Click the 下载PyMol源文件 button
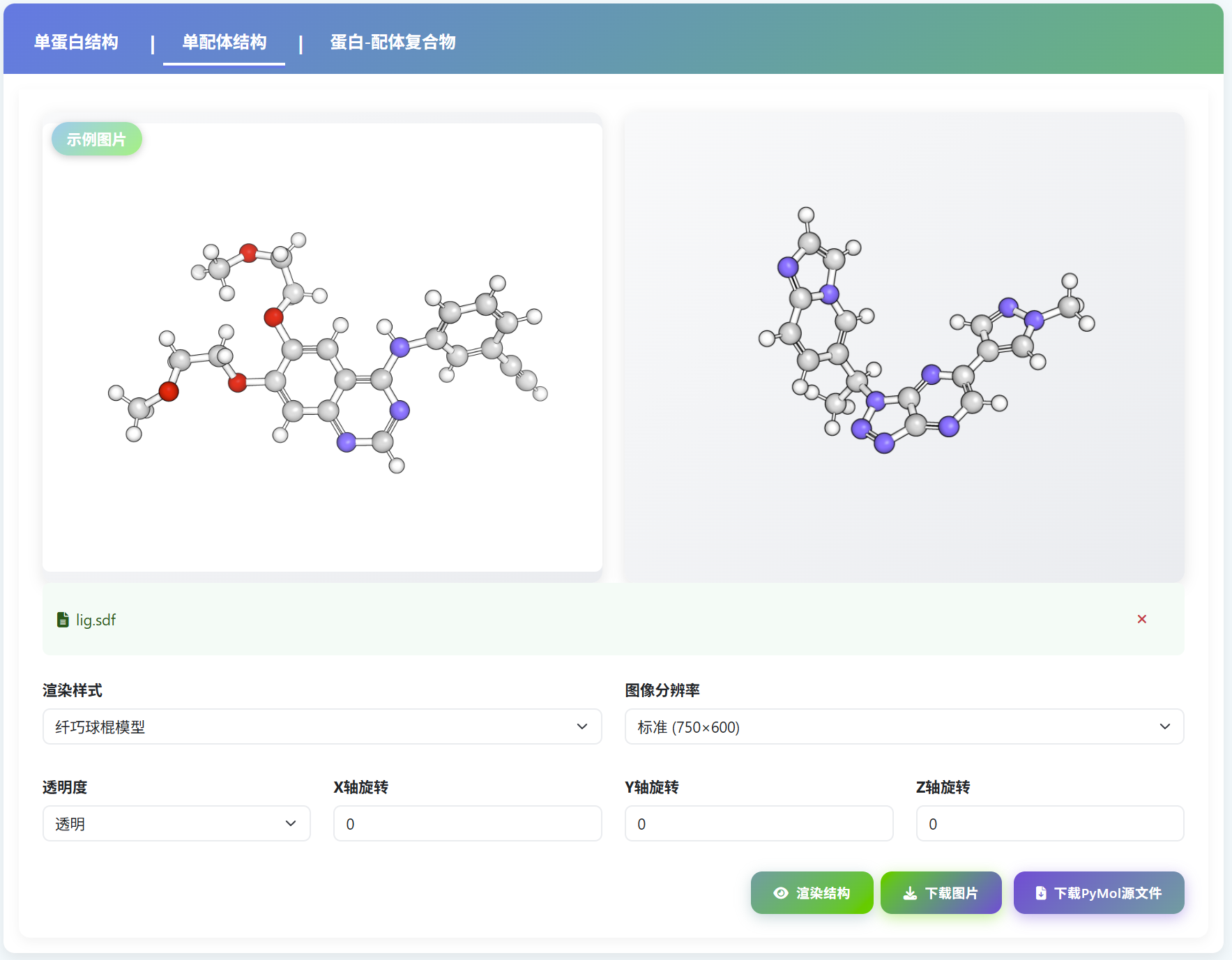 tap(1098, 892)
